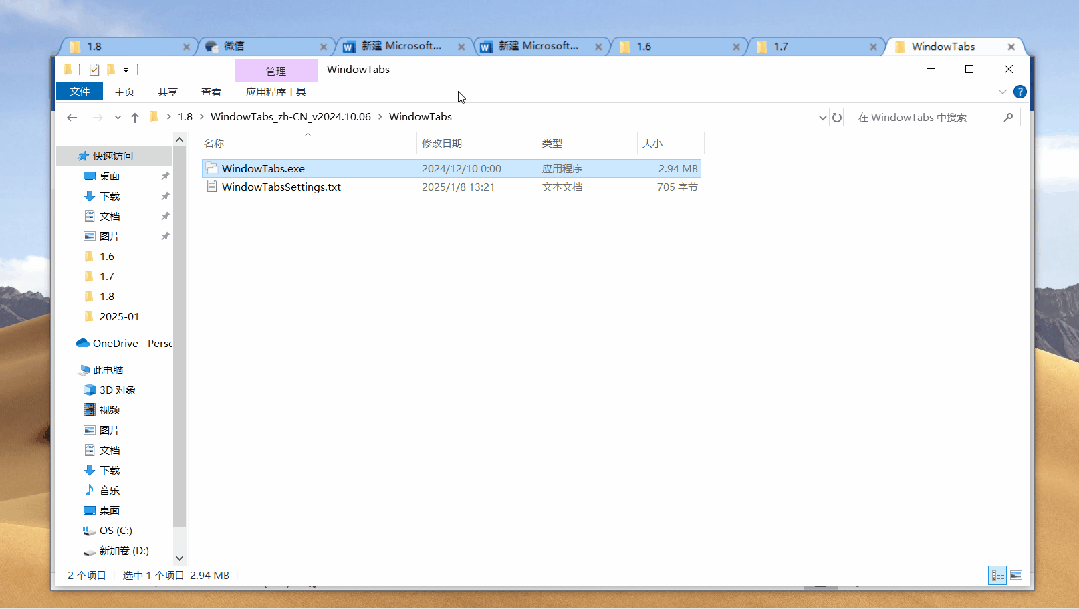Close the 1.8 tab
This screenshot has width=1079, height=609.
click(x=186, y=47)
